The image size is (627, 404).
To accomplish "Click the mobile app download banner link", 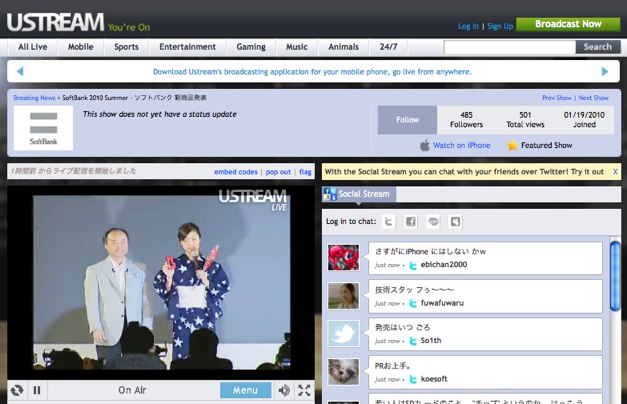I will tap(312, 72).
